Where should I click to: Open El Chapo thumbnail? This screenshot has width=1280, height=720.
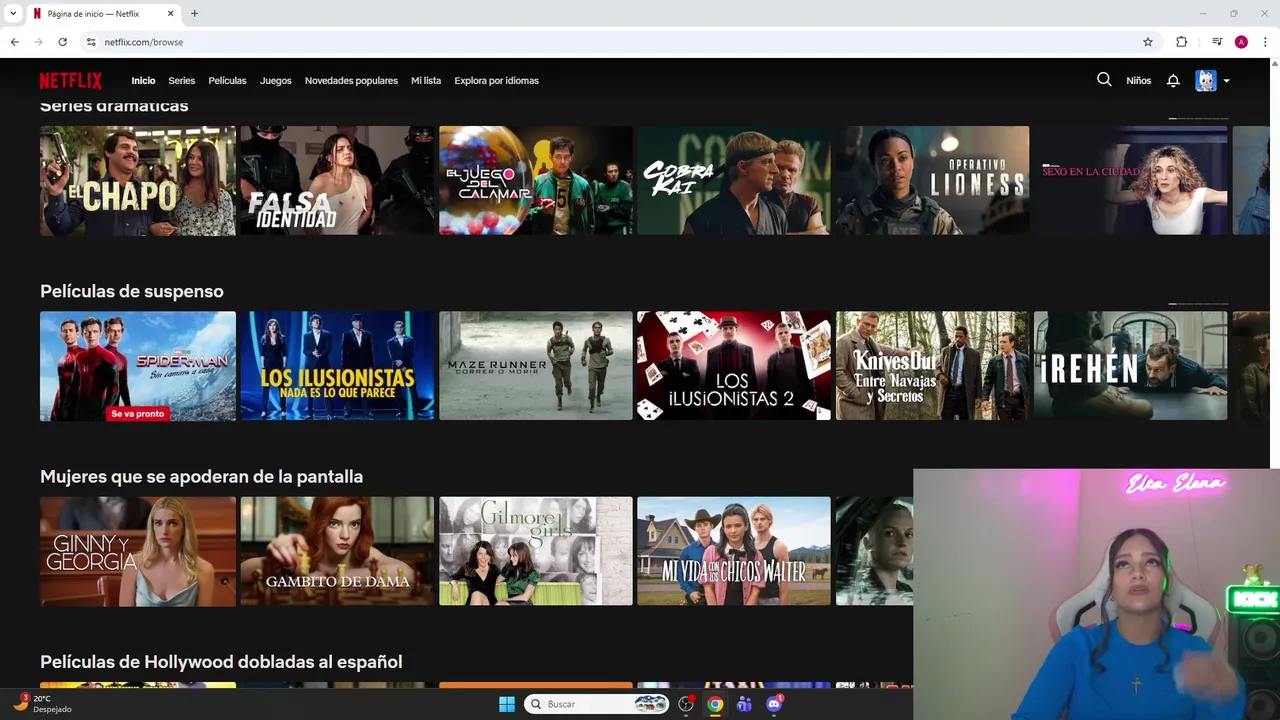coord(138,180)
